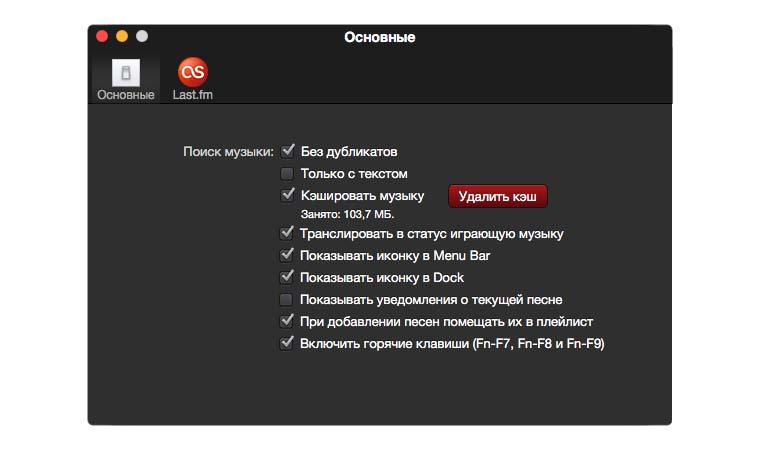
Task: Uncheck При добавлении песен помещать в плейлист
Action: pyautogui.click(x=286, y=321)
